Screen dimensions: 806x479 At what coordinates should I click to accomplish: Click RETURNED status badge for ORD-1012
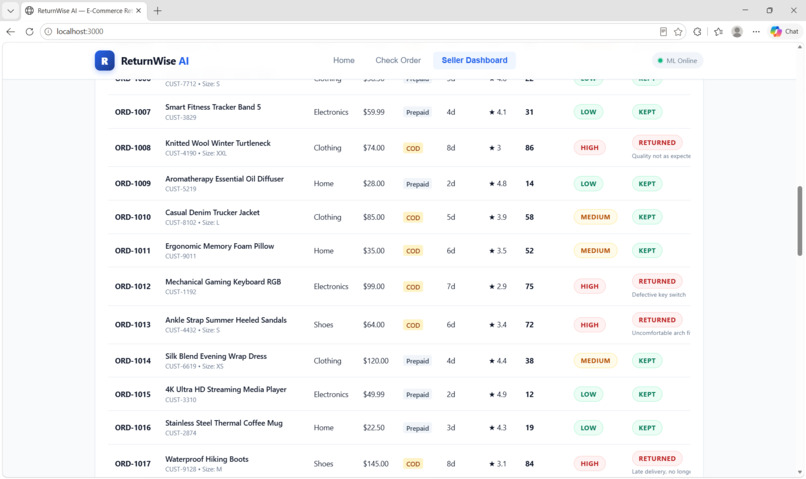(657, 282)
